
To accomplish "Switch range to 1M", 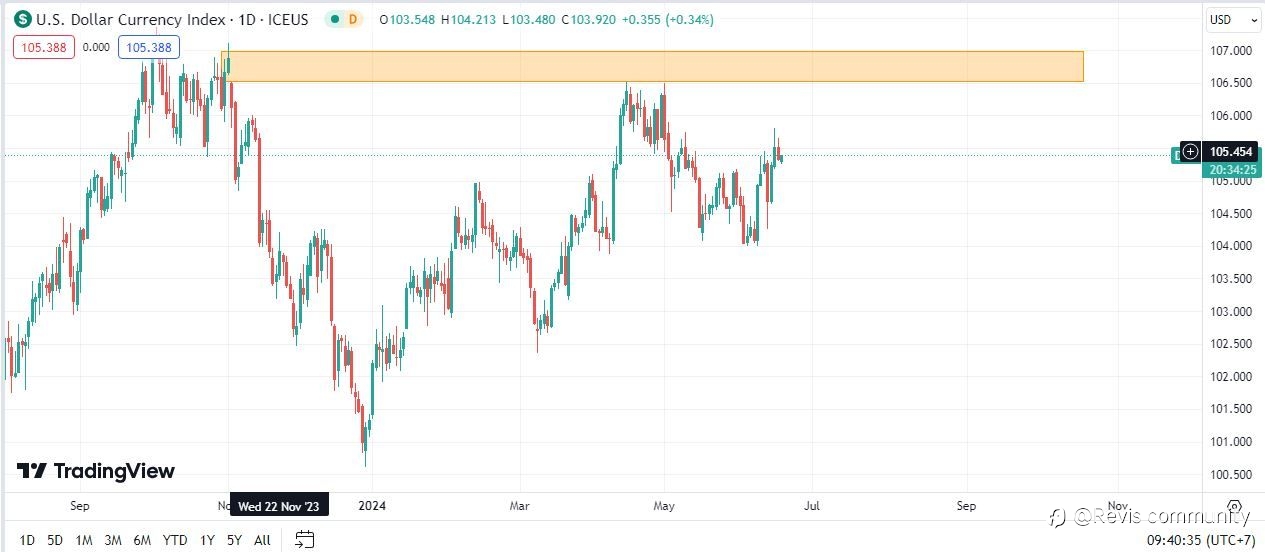I will pos(84,540).
